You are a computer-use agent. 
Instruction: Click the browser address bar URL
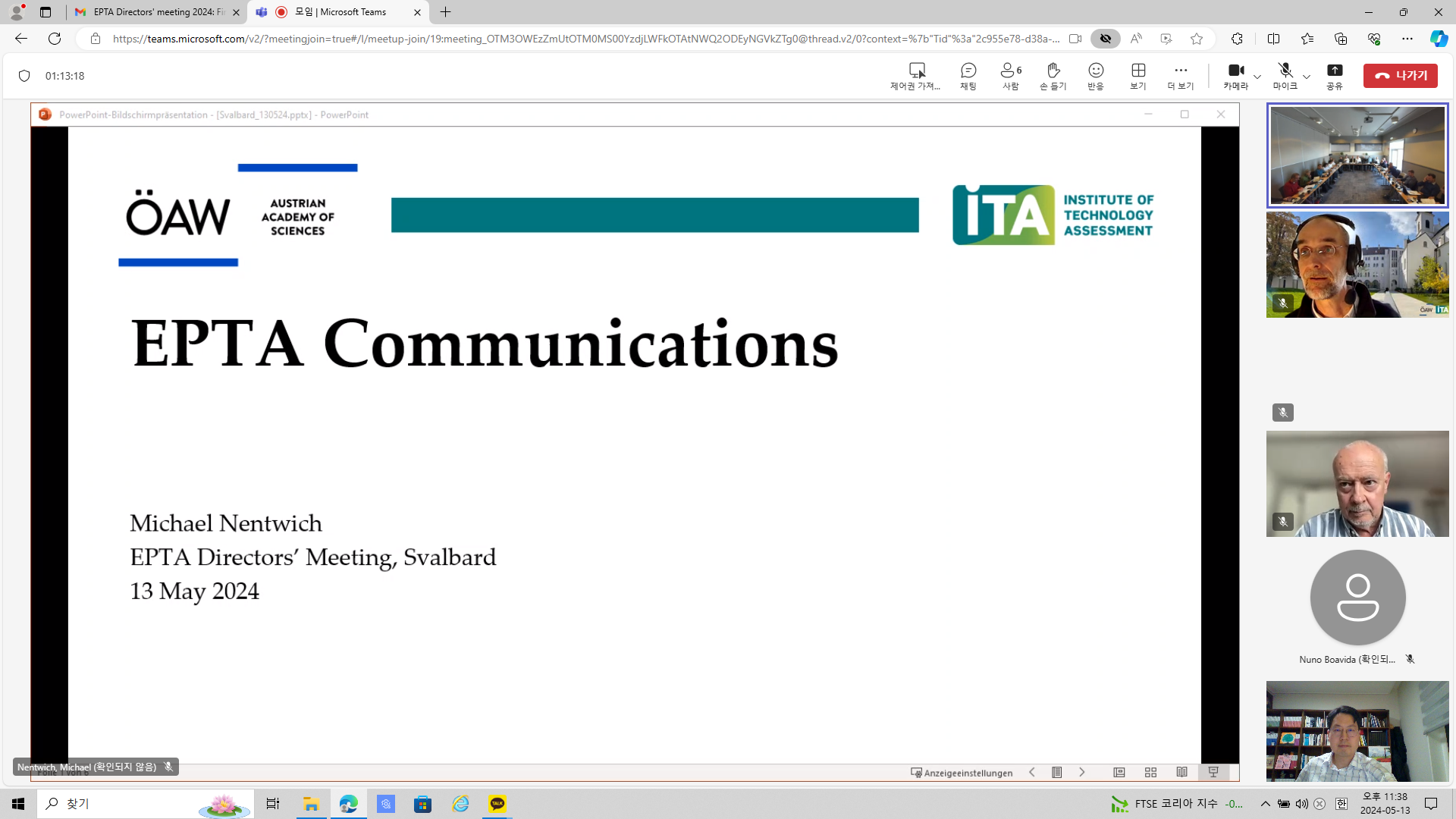[x=585, y=39]
